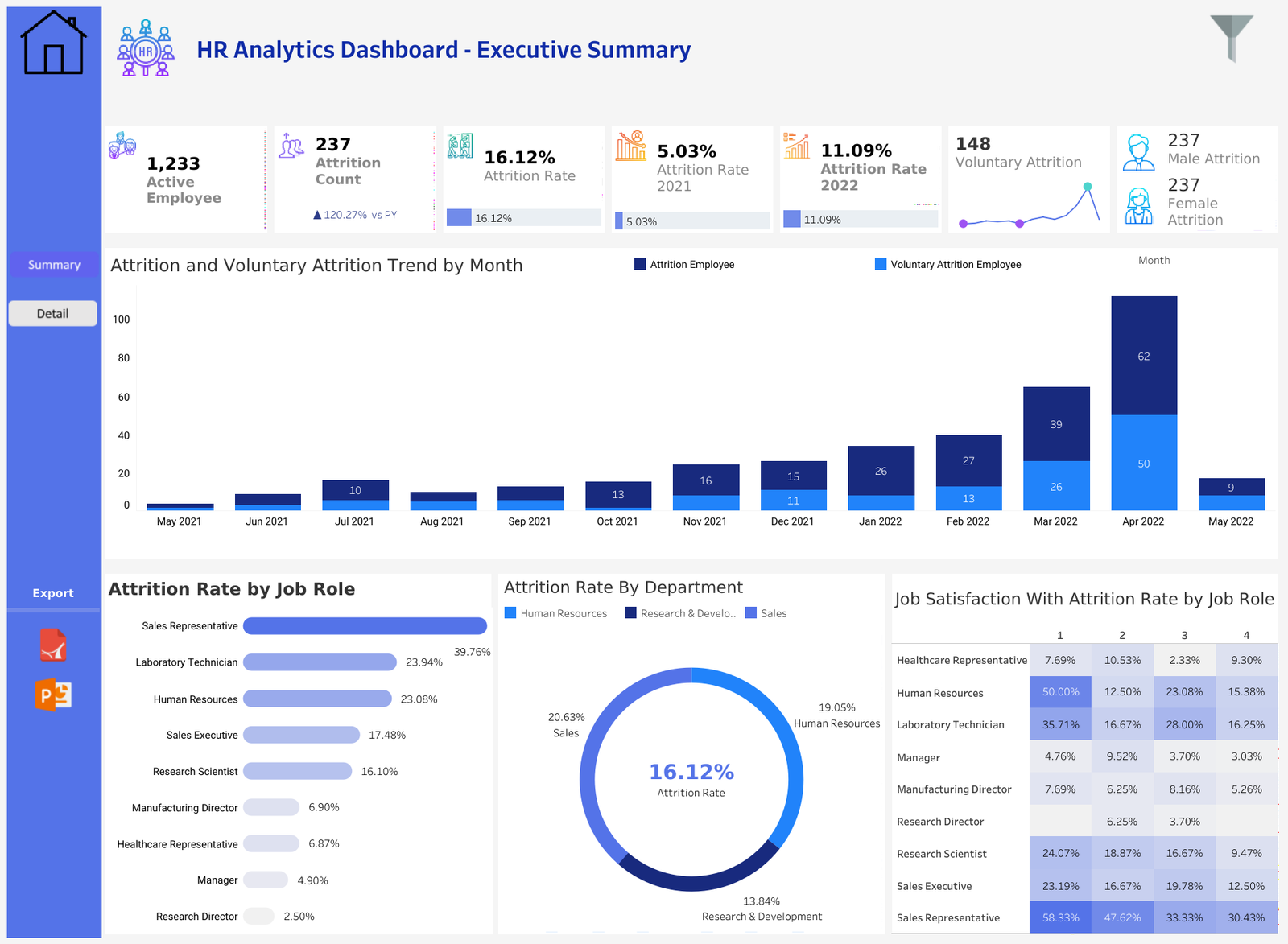Toggle Human Resources in the department legend
Screen dimensions: 1288x944
pyautogui.click(x=555, y=612)
